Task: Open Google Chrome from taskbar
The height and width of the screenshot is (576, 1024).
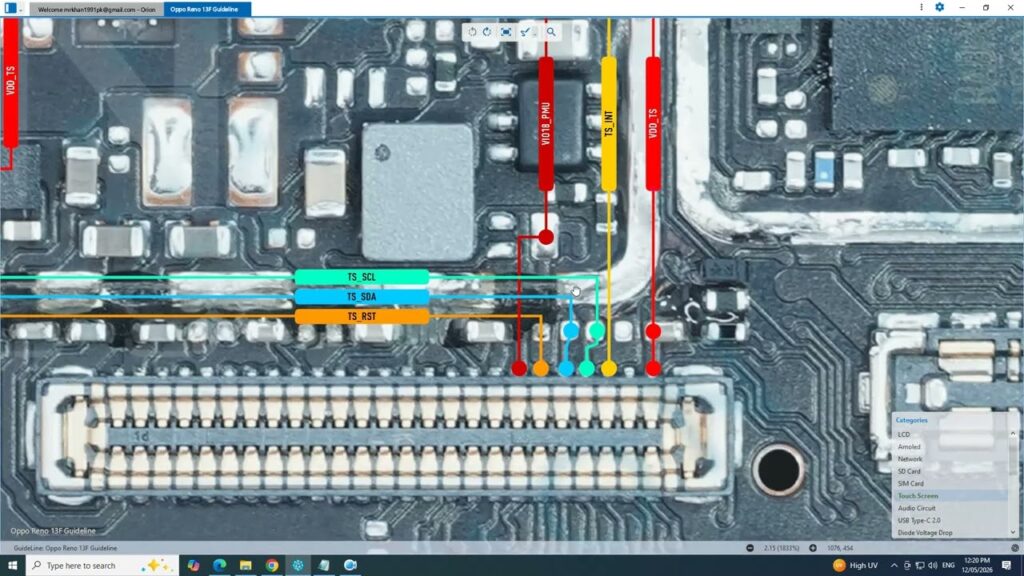Action: [272, 566]
